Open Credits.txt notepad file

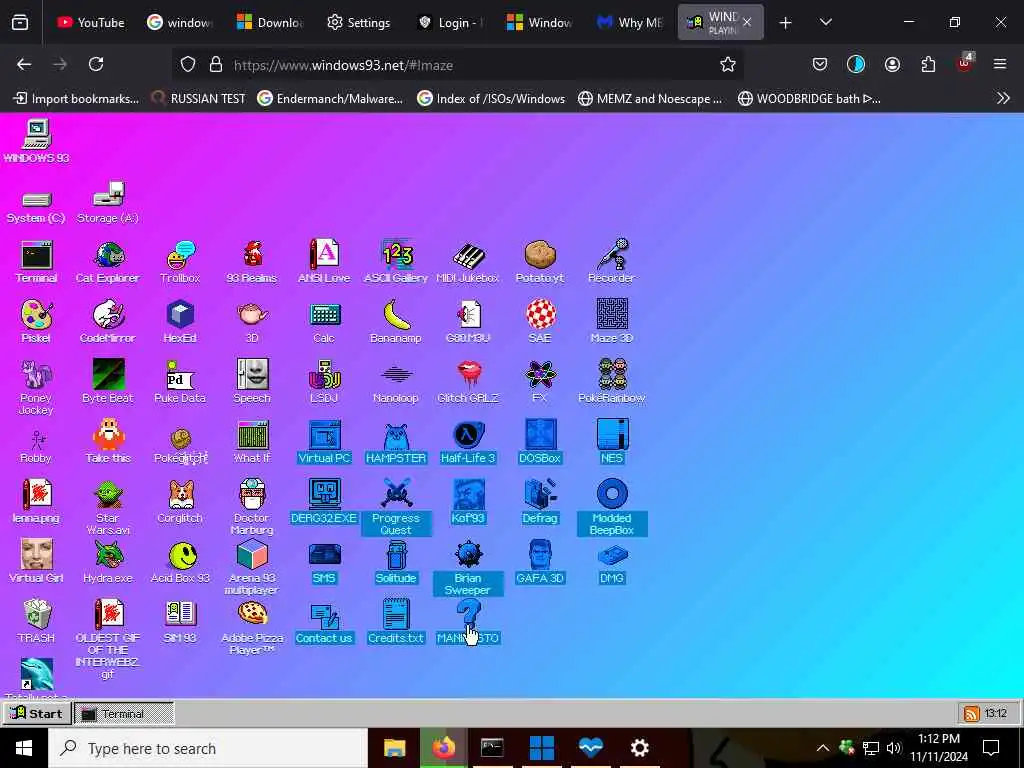point(396,622)
